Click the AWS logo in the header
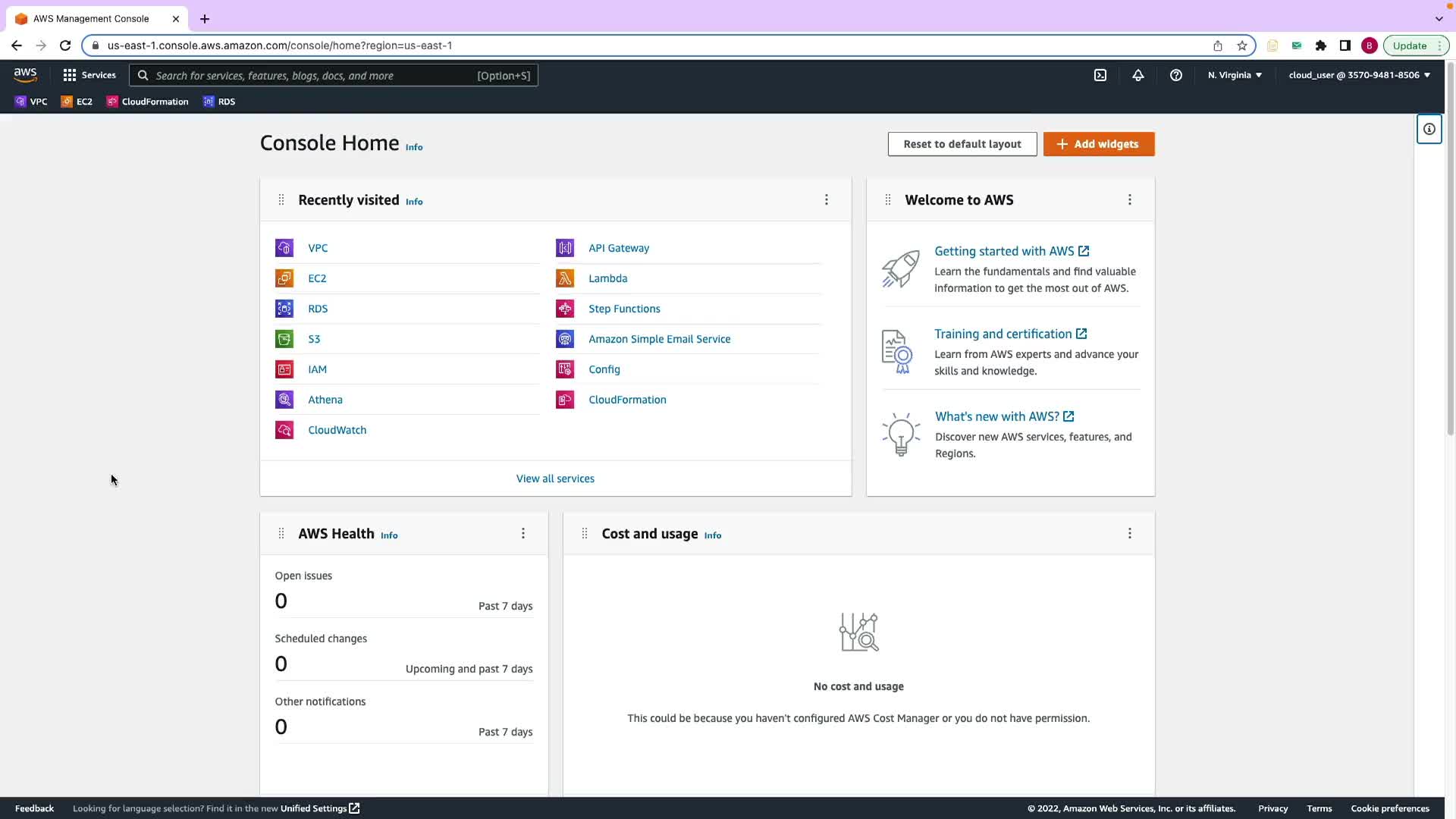The height and width of the screenshot is (819, 1456). (x=25, y=75)
